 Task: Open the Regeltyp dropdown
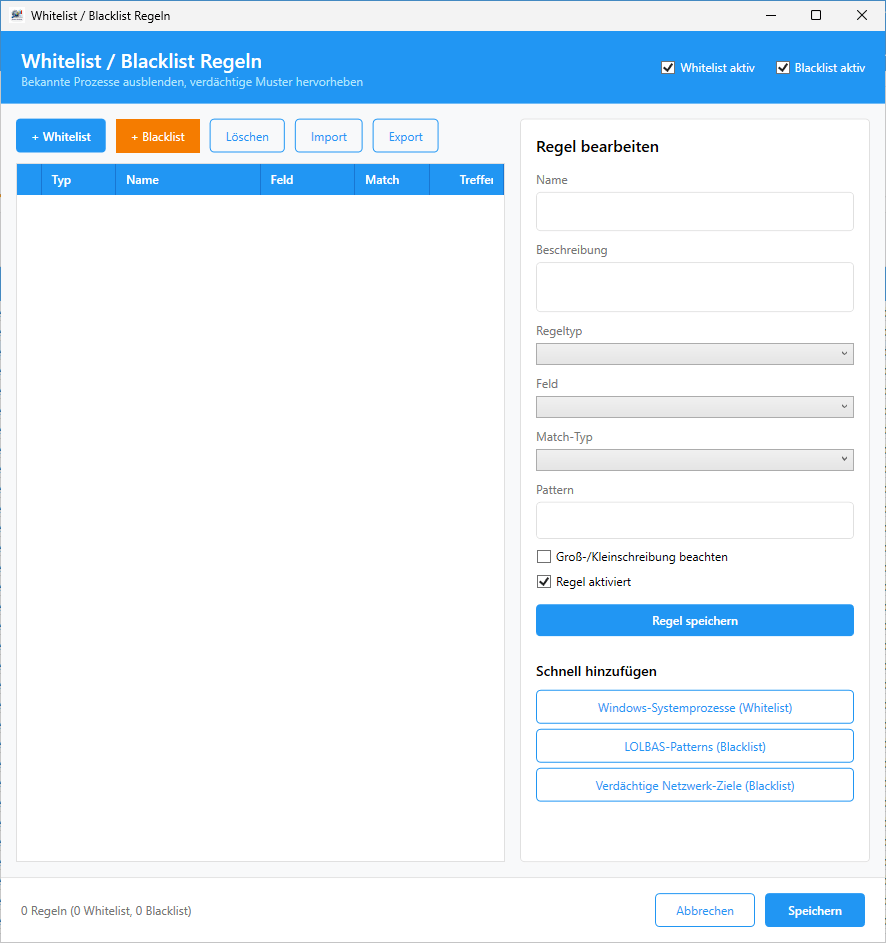tap(694, 353)
